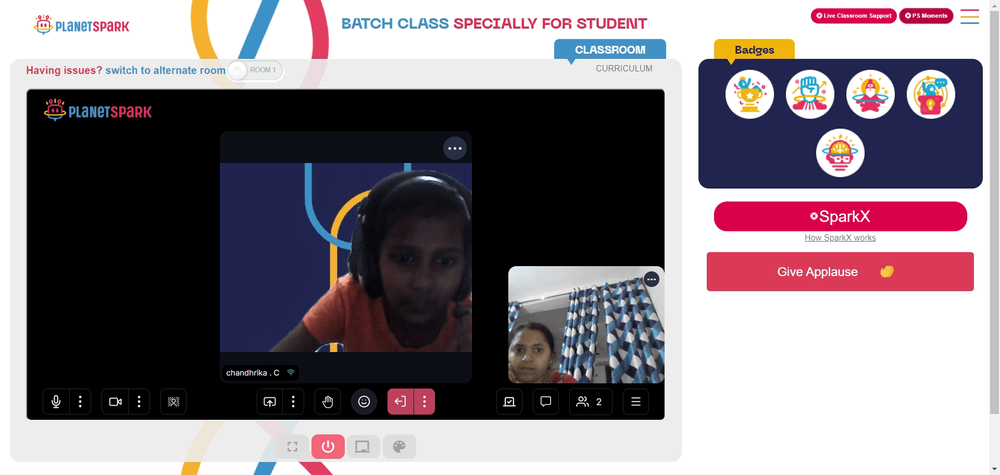Open the emoji reactions picker

(x=364, y=402)
